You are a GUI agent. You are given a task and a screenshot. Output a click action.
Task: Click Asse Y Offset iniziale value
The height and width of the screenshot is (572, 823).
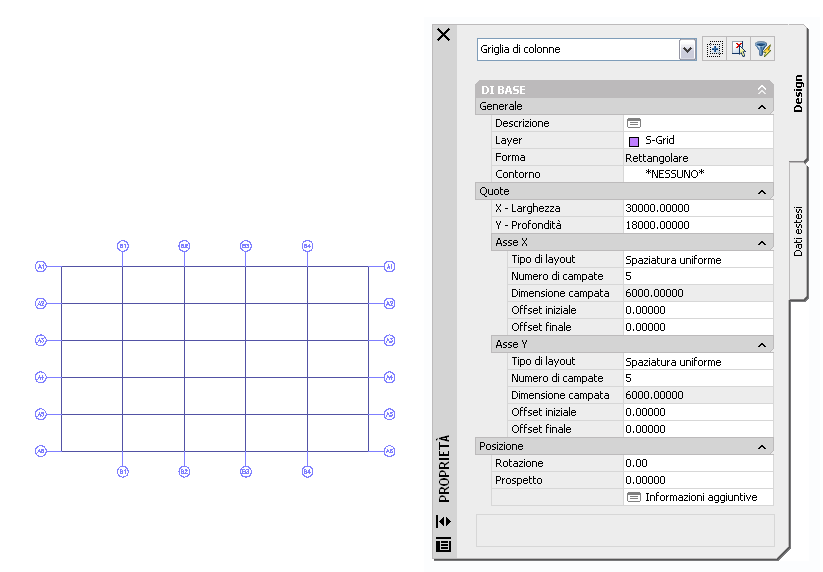(698, 412)
